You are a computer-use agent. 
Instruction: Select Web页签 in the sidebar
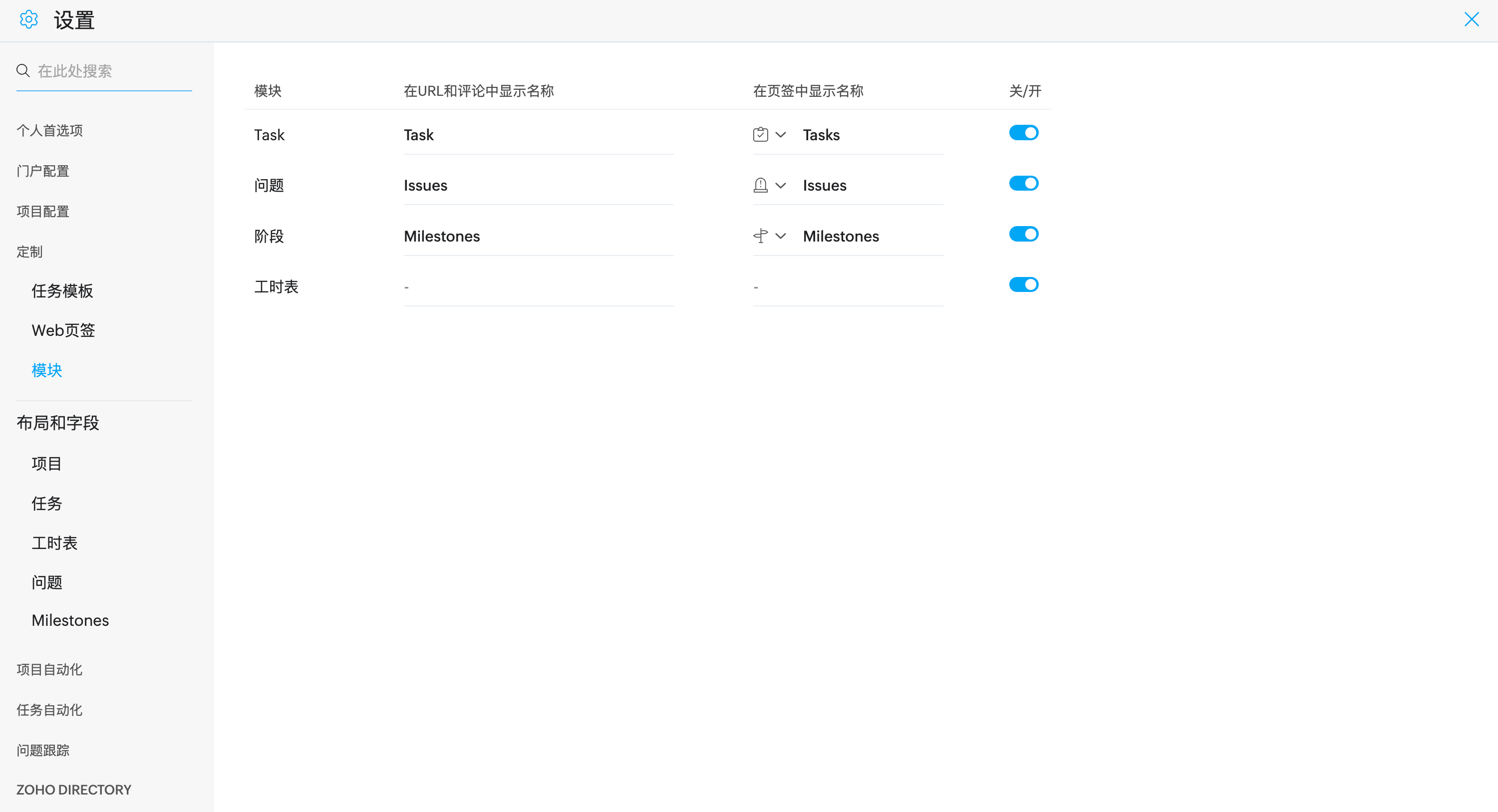click(63, 330)
